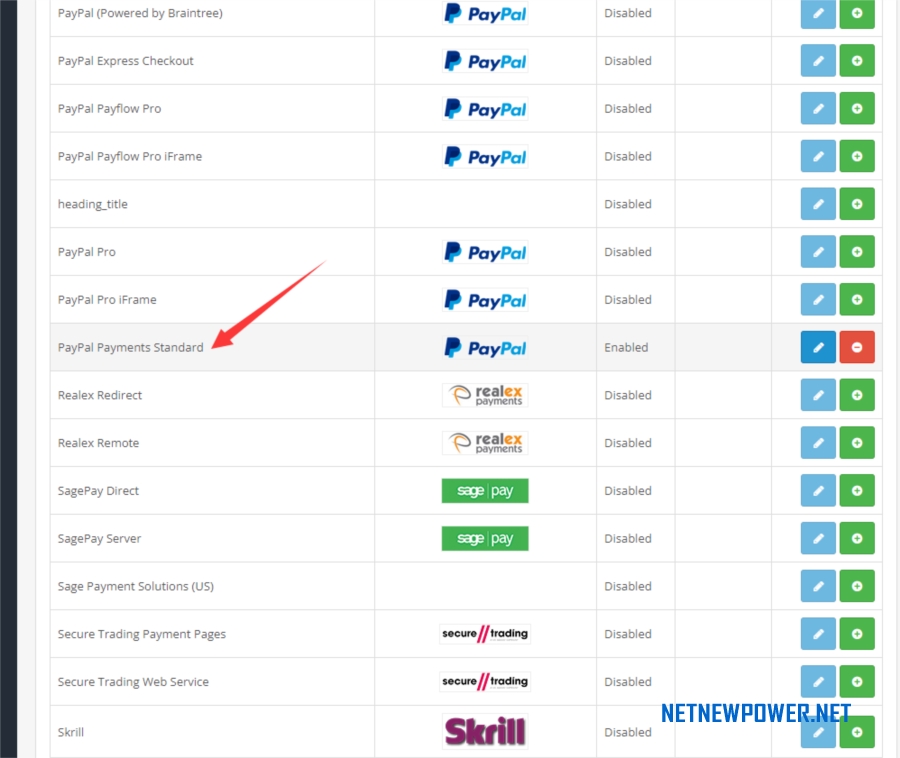The image size is (900, 758).
Task: Click the PayPal logo beside PayPal Payments Standard
Action: pyautogui.click(x=485, y=347)
